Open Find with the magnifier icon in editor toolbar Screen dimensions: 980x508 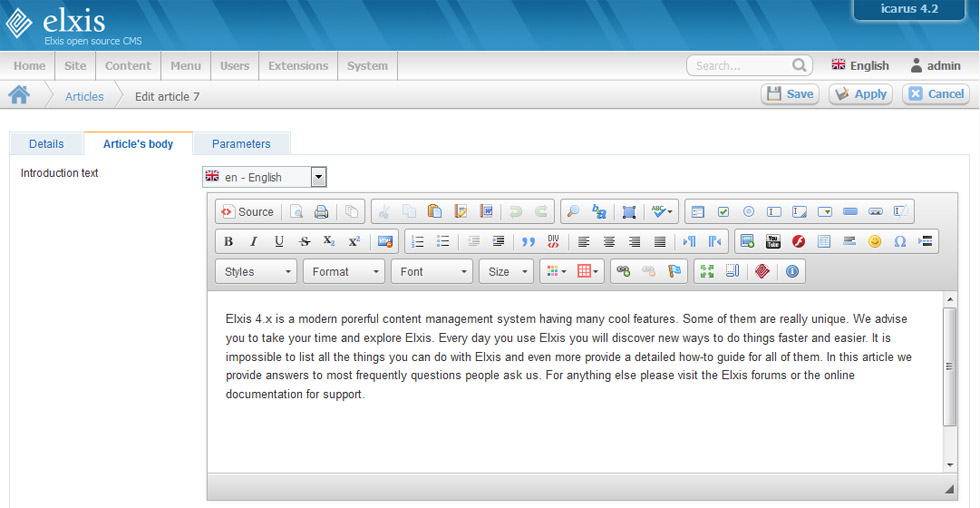tap(572, 212)
